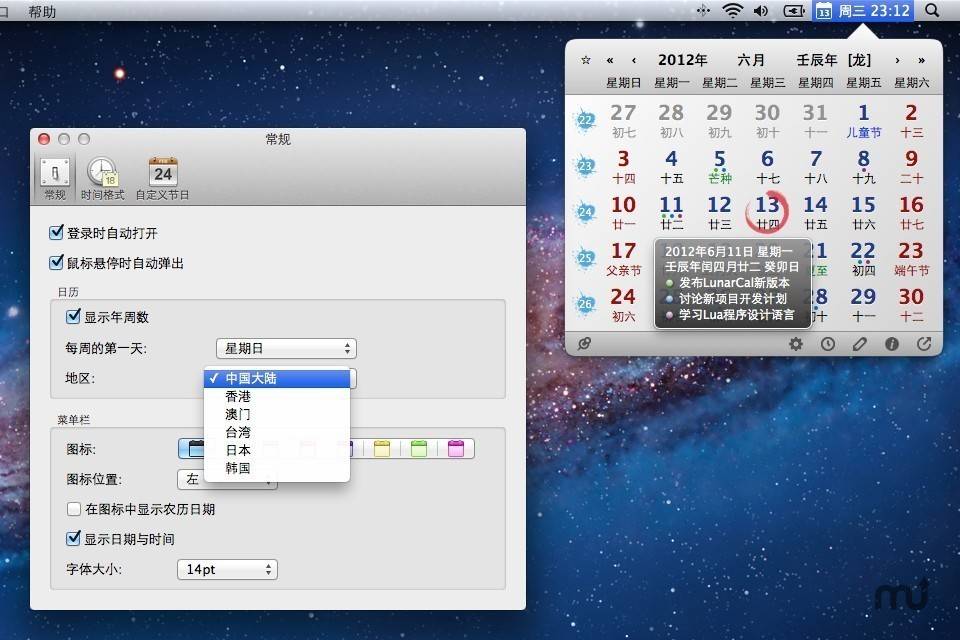Click week 24 badge in calendar

pyautogui.click(x=586, y=211)
